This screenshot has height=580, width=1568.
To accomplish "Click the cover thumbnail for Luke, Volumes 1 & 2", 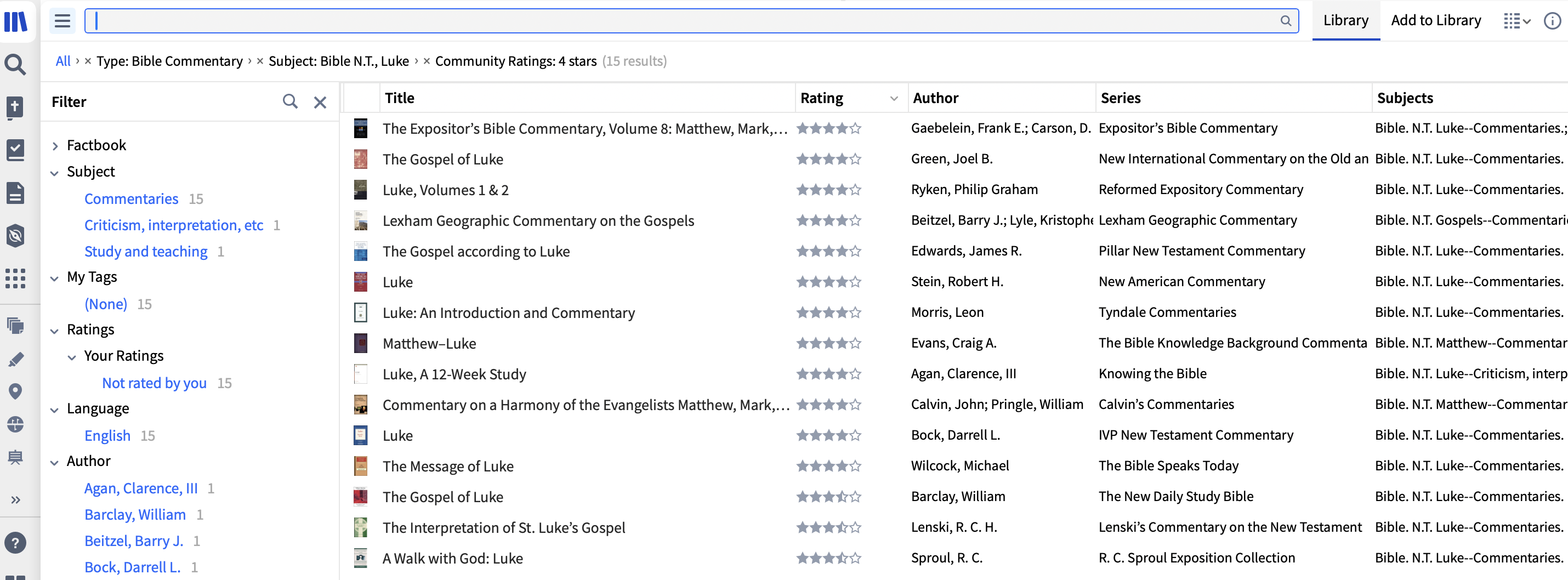I will pos(360,190).
